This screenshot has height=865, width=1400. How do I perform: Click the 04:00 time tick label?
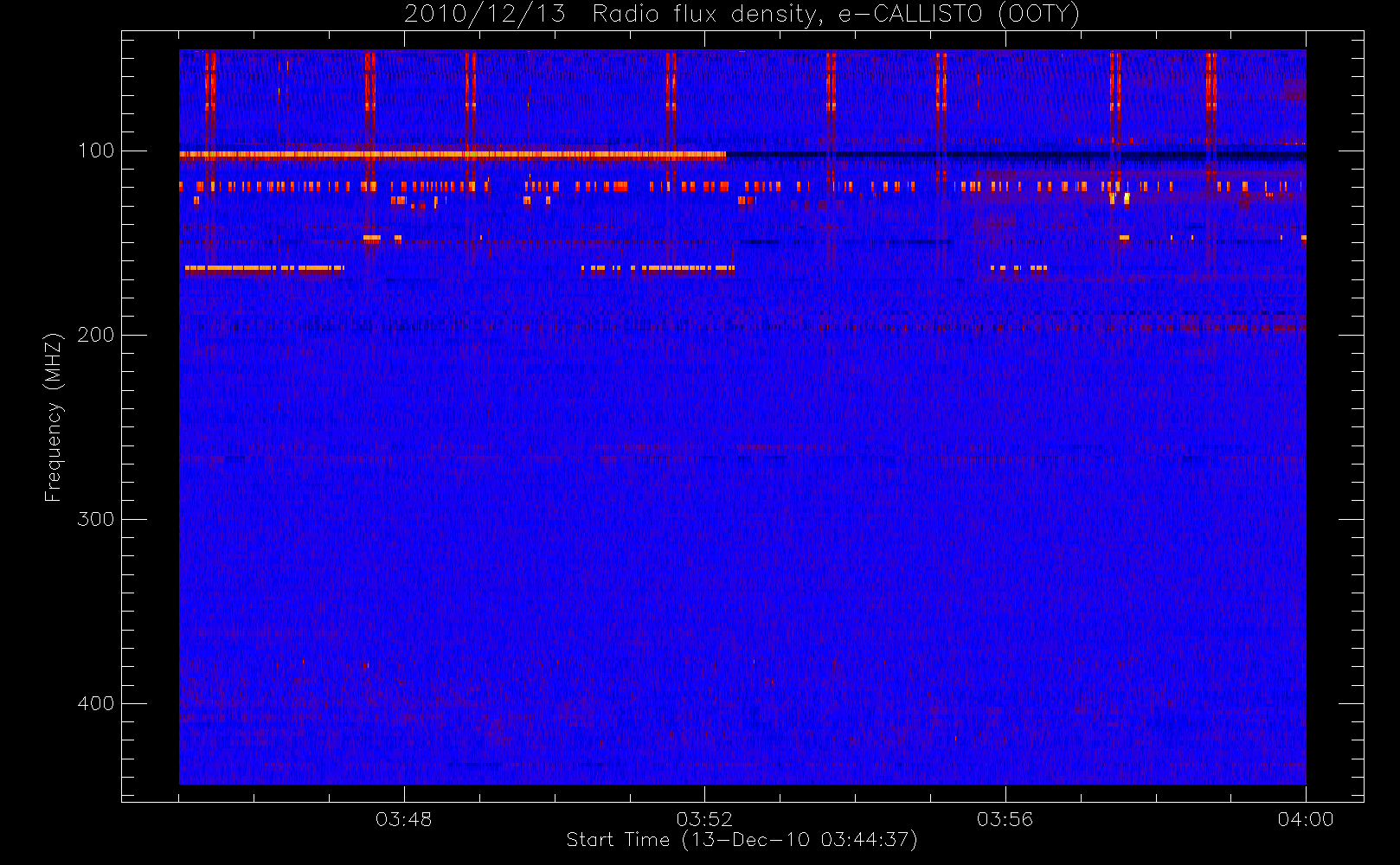tap(1306, 819)
